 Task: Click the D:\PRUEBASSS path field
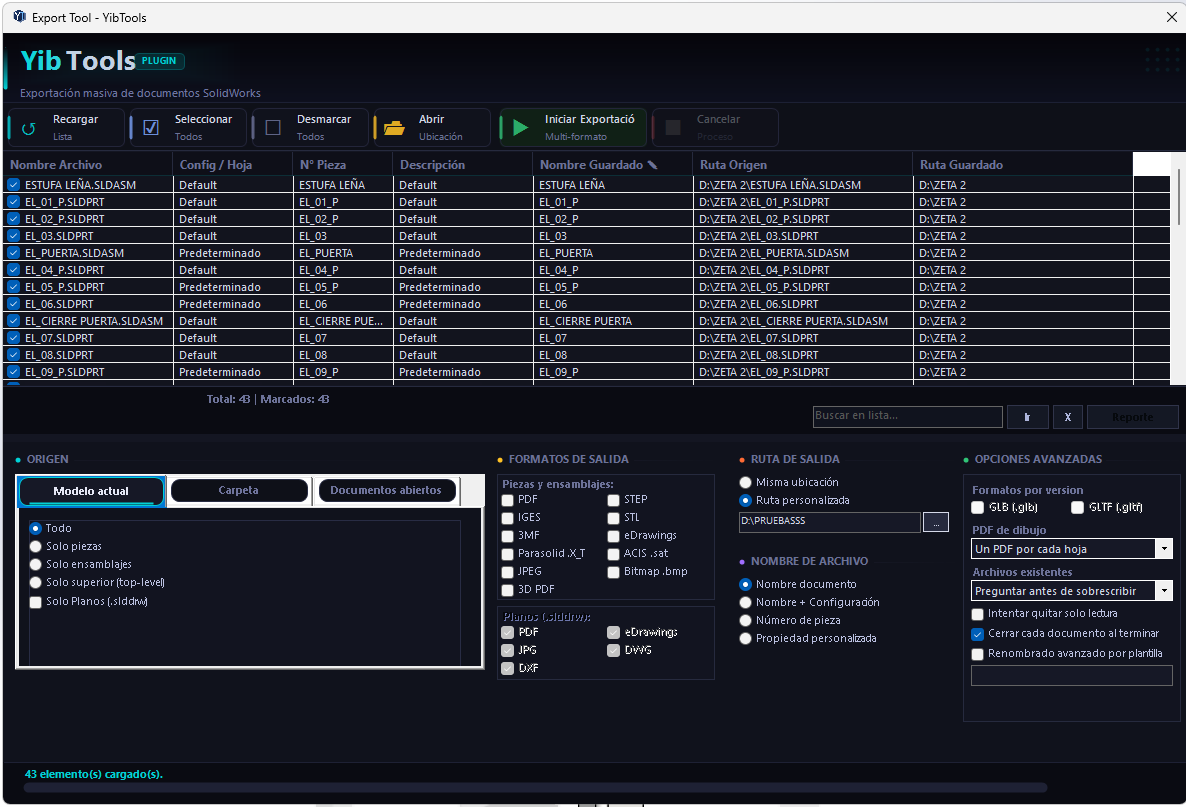(829, 522)
